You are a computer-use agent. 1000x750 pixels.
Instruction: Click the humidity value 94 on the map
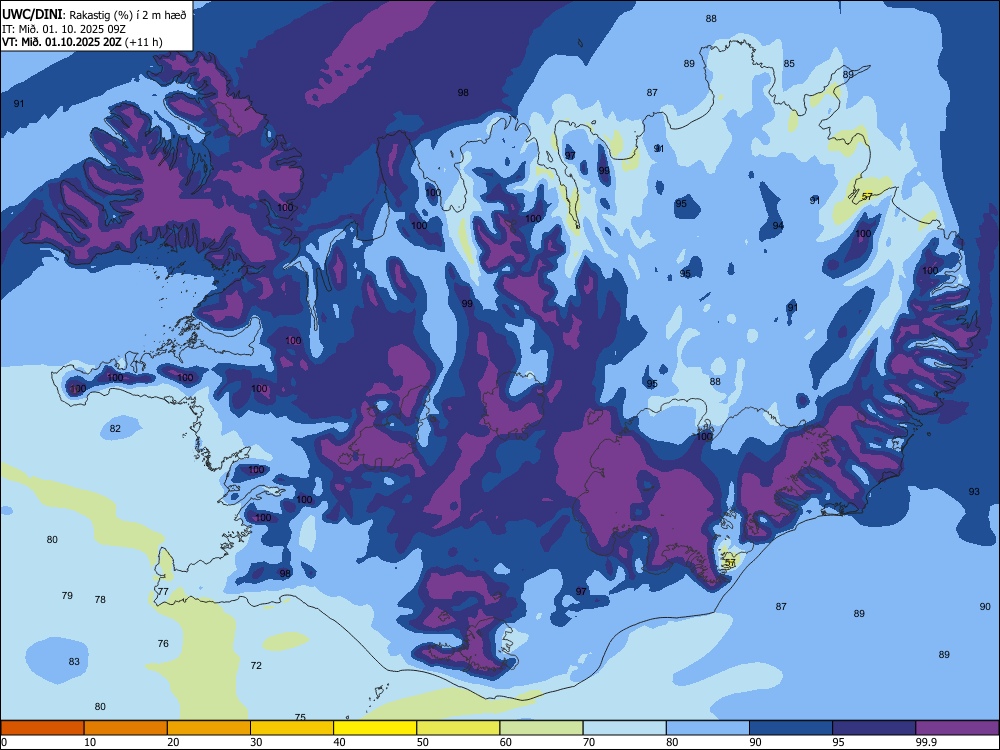778,225
